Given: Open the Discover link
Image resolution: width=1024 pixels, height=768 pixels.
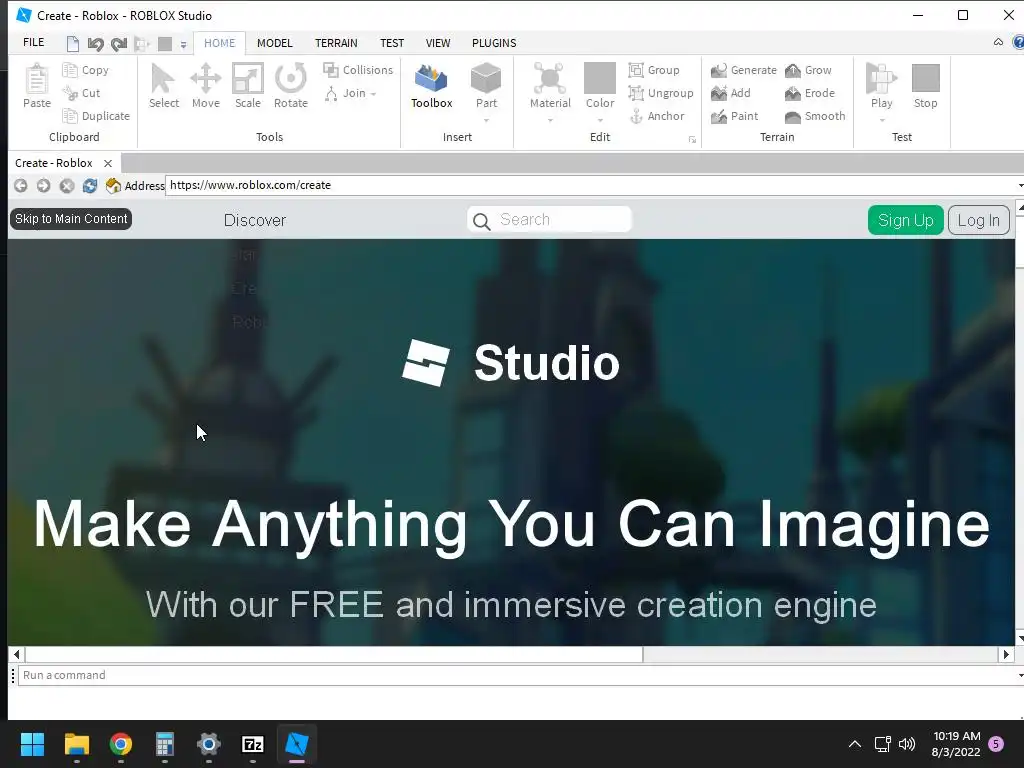Looking at the screenshot, I should [255, 220].
